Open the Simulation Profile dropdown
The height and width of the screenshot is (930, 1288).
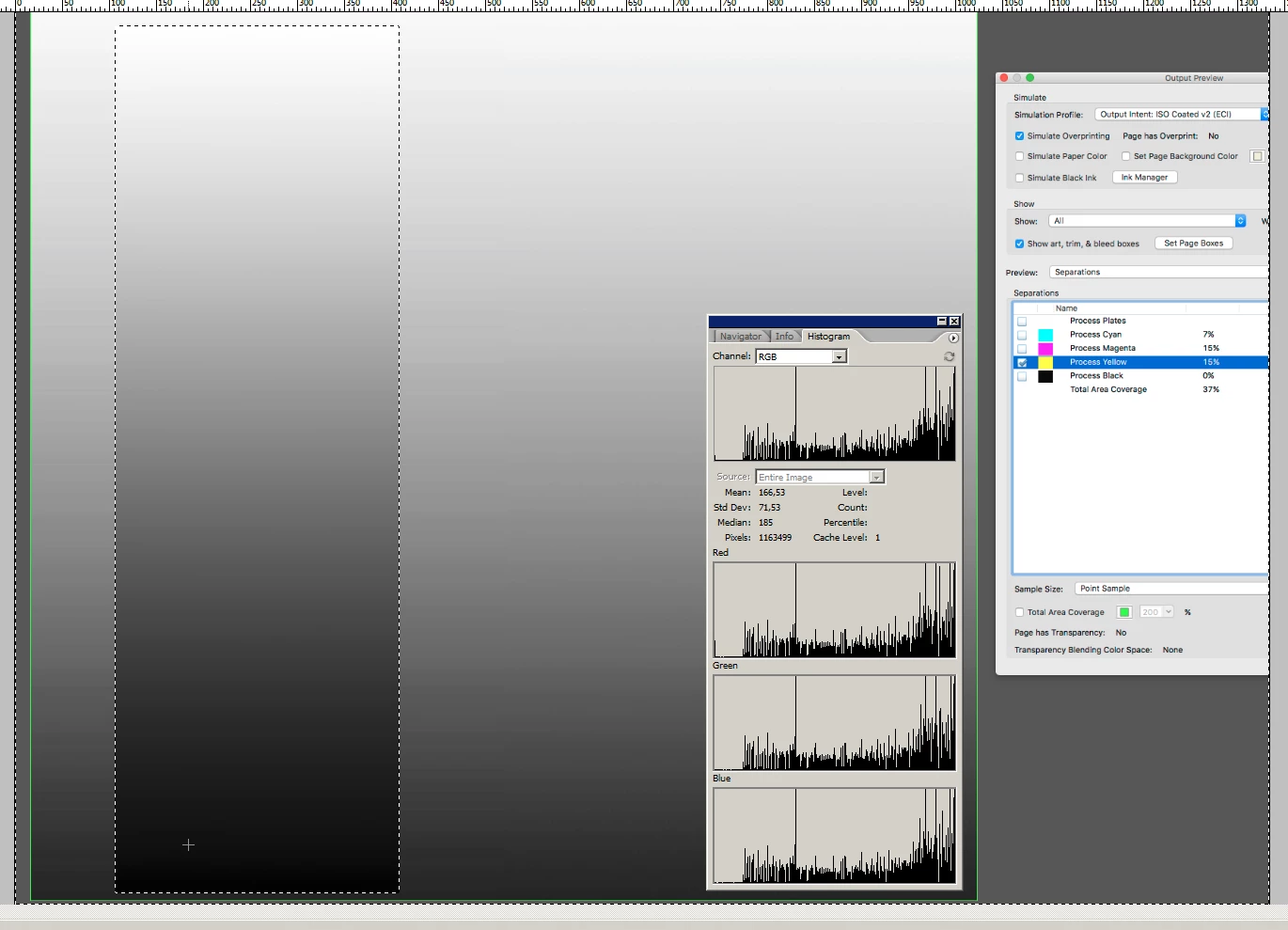[x=1182, y=115]
